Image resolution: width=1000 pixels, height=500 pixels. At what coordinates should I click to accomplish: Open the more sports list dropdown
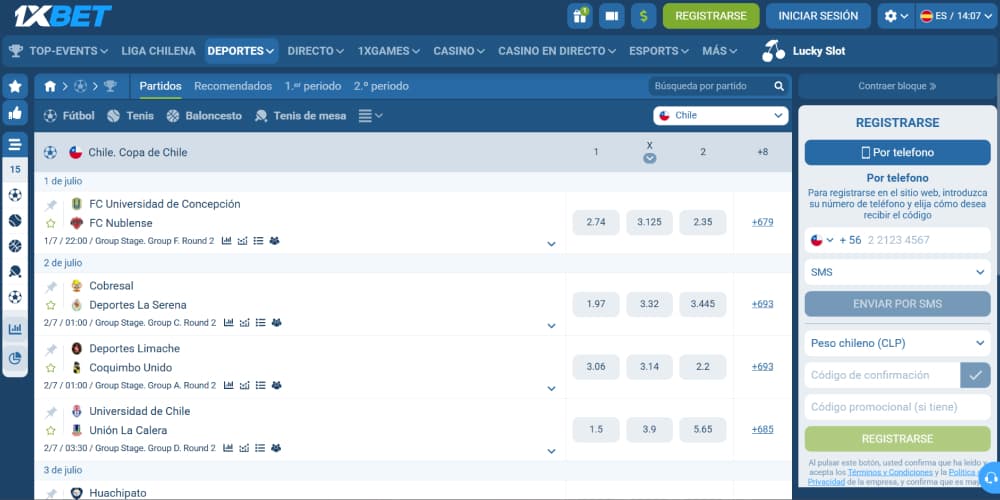point(371,115)
